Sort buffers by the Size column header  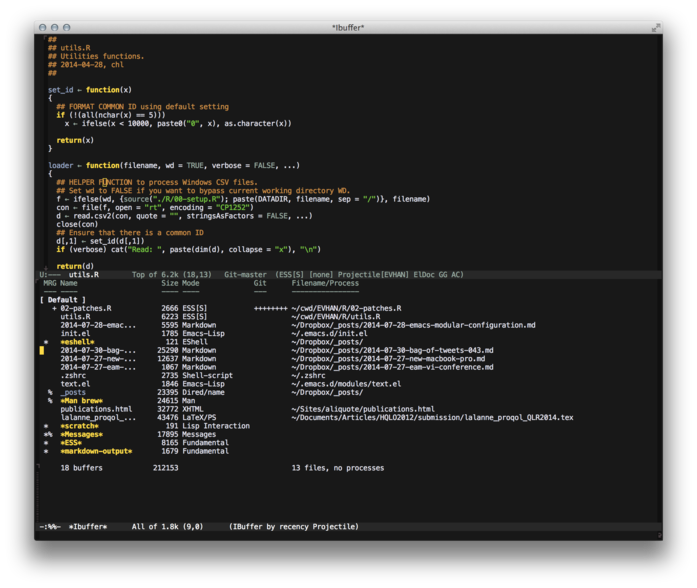(169, 283)
